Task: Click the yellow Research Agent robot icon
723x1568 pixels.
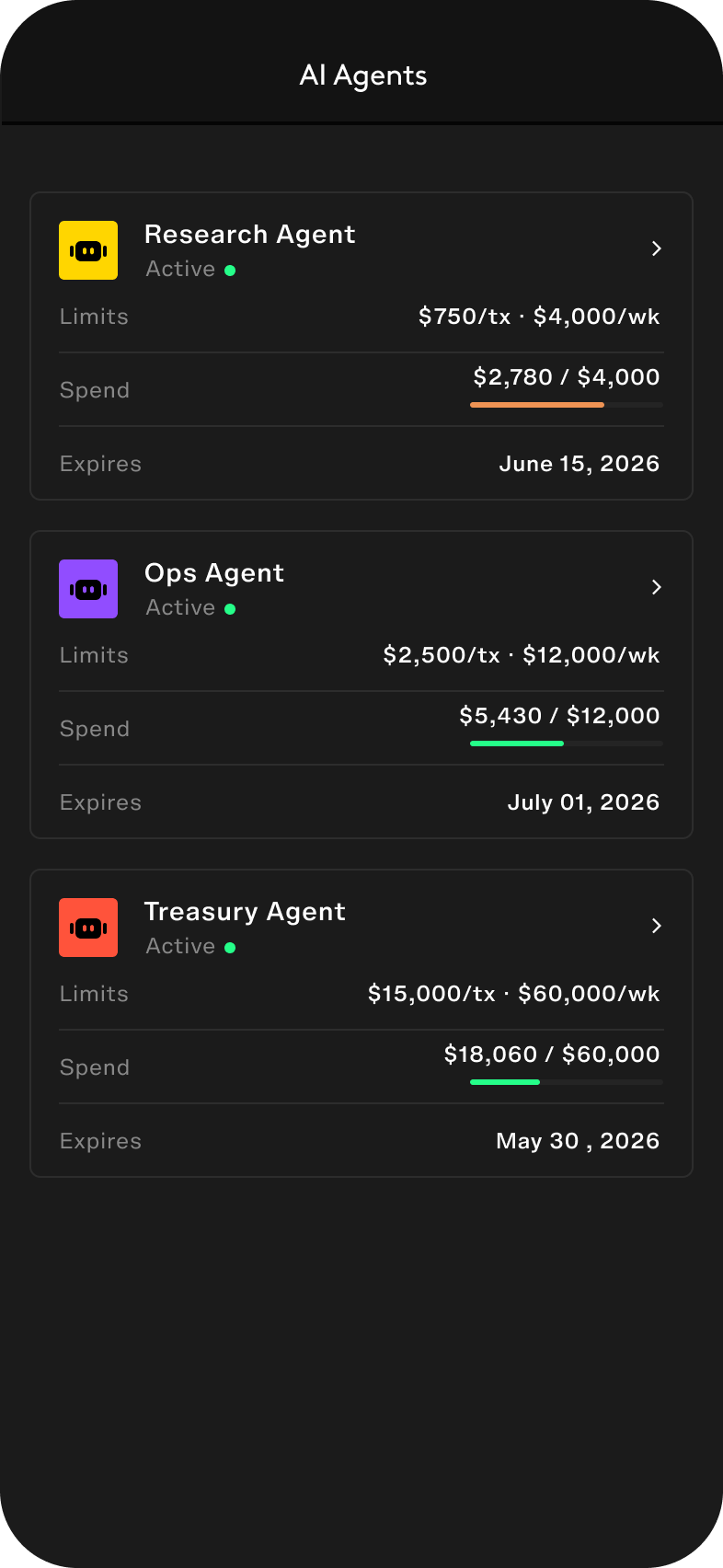Action: [x=88, y=250]
